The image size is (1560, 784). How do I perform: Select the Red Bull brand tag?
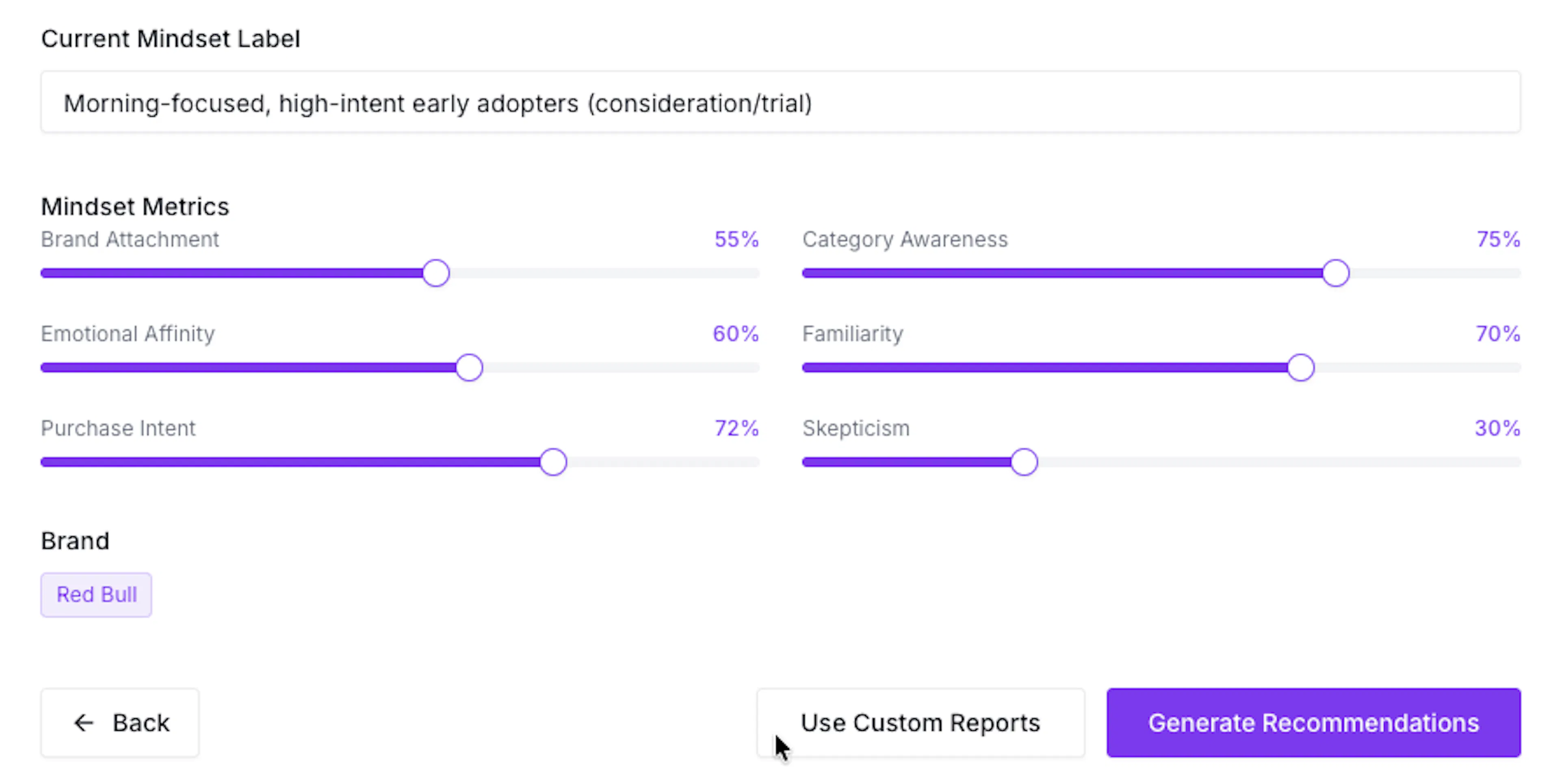96,594
